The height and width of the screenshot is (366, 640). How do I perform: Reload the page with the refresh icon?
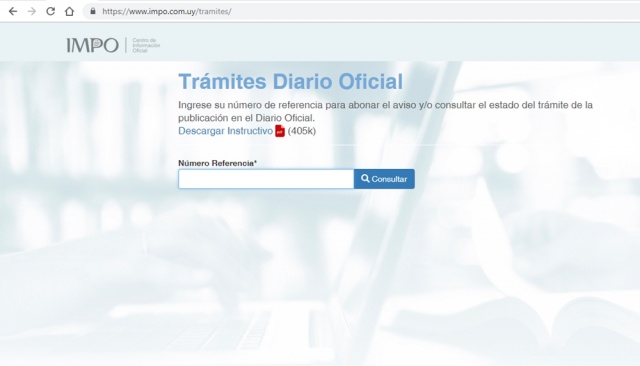pos(50,11)
